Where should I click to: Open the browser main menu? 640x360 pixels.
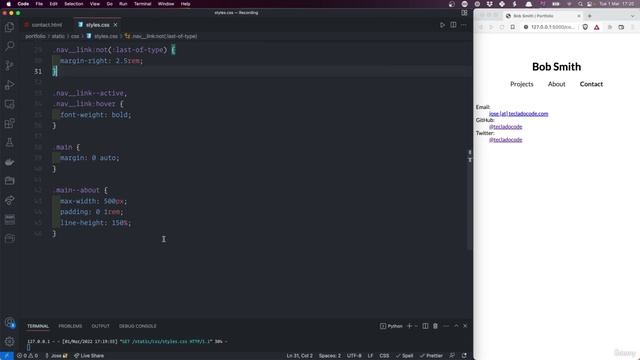[633, 27]
